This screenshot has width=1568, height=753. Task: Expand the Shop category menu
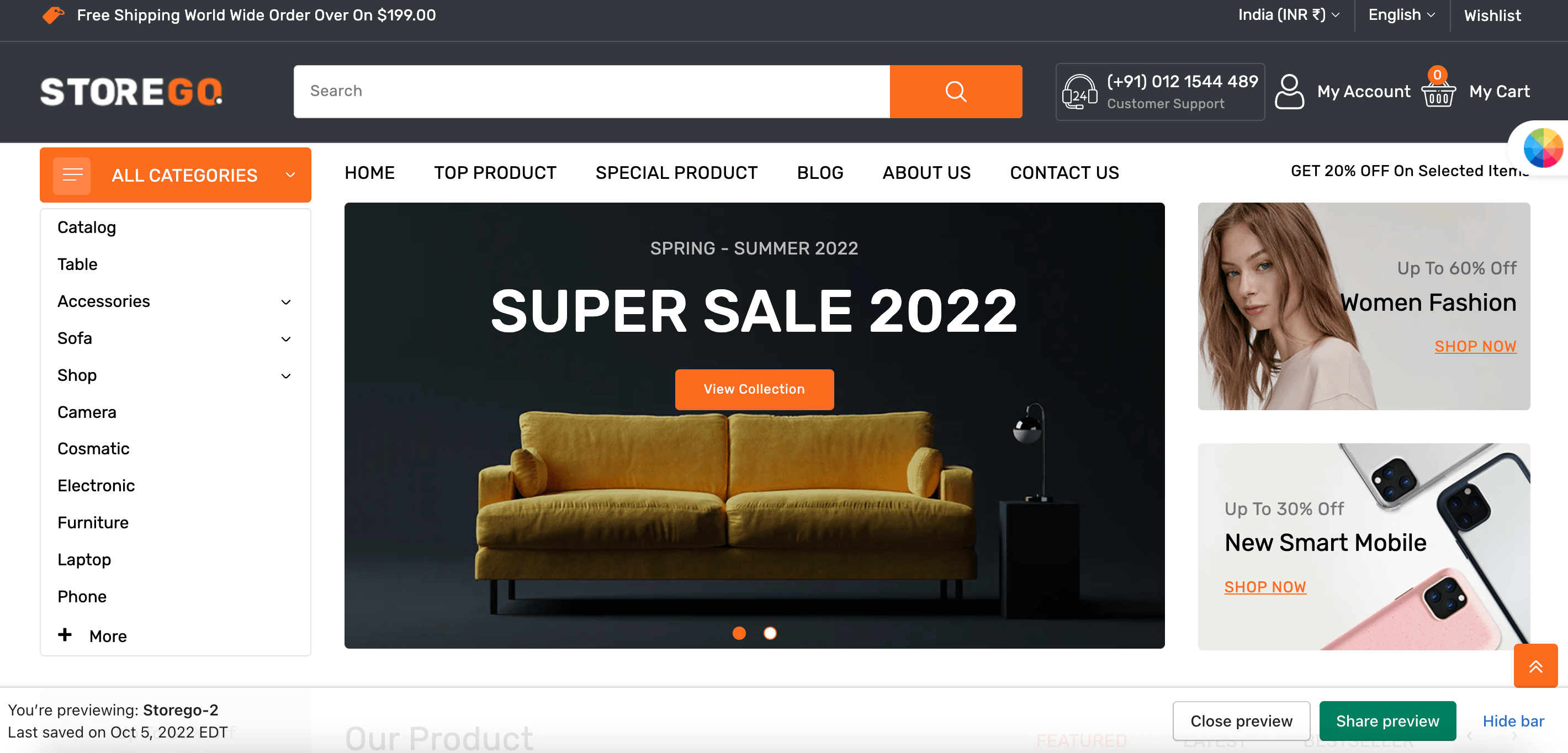(287, 375)
